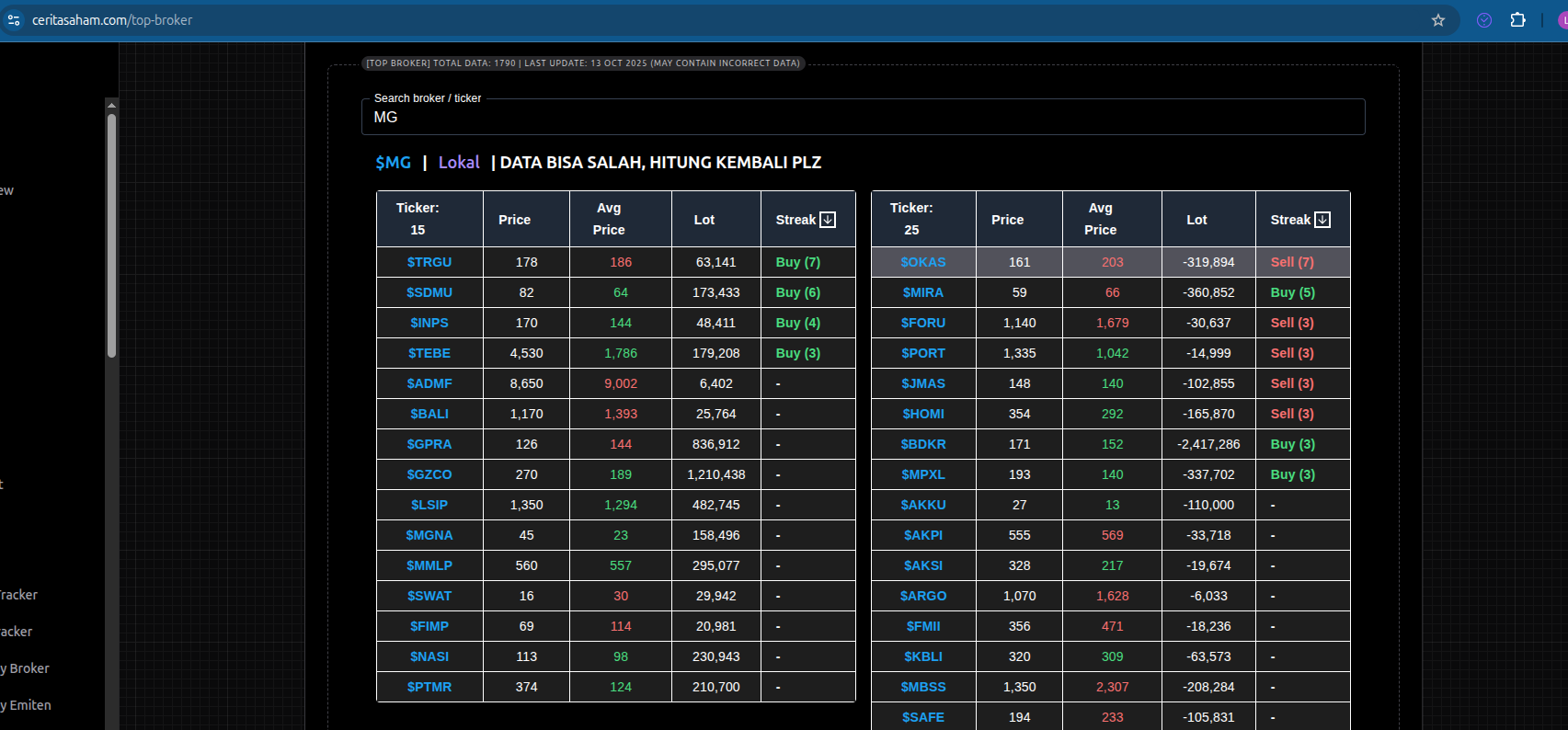
Task: Click the site information icon in address bar
Action: click(x=14, y=20)
